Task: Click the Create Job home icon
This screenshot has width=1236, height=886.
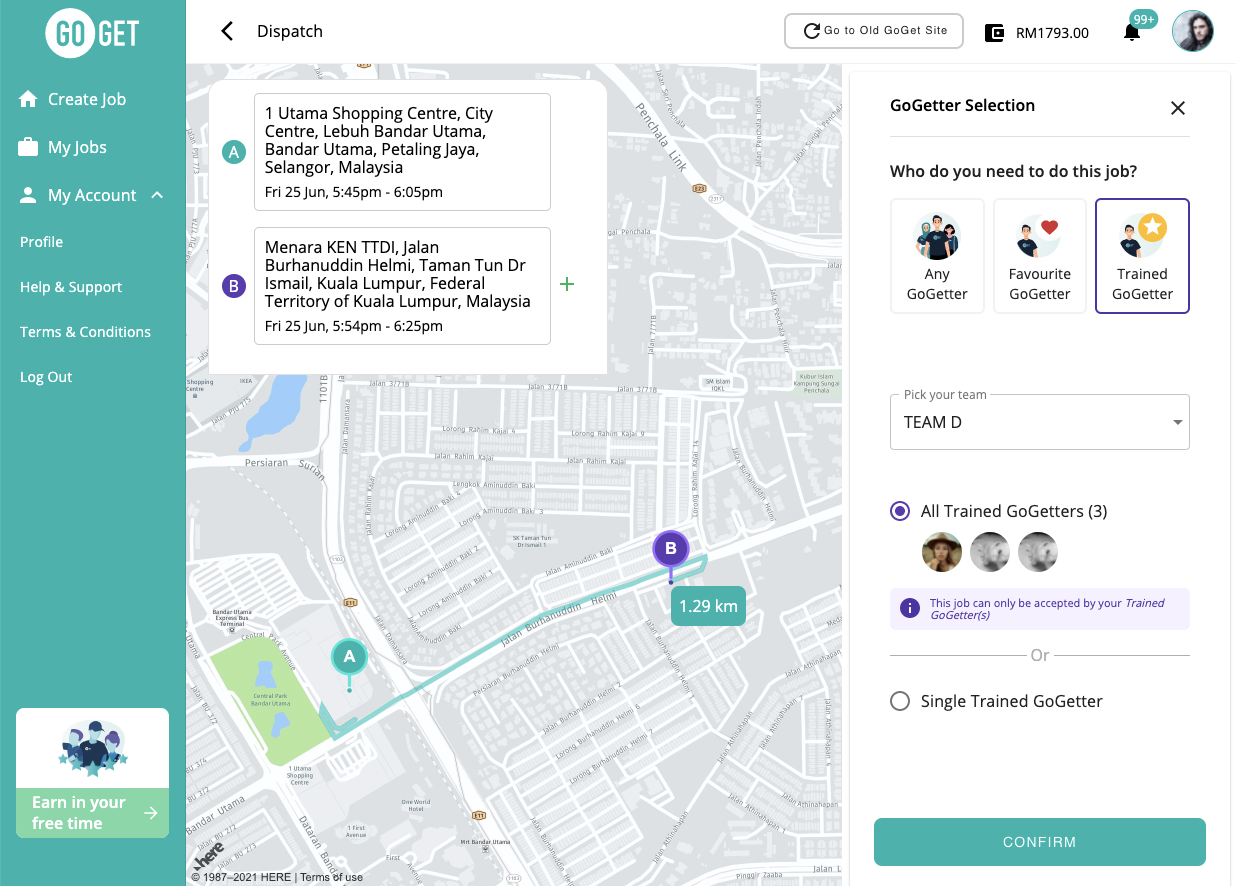Action: 28,99
